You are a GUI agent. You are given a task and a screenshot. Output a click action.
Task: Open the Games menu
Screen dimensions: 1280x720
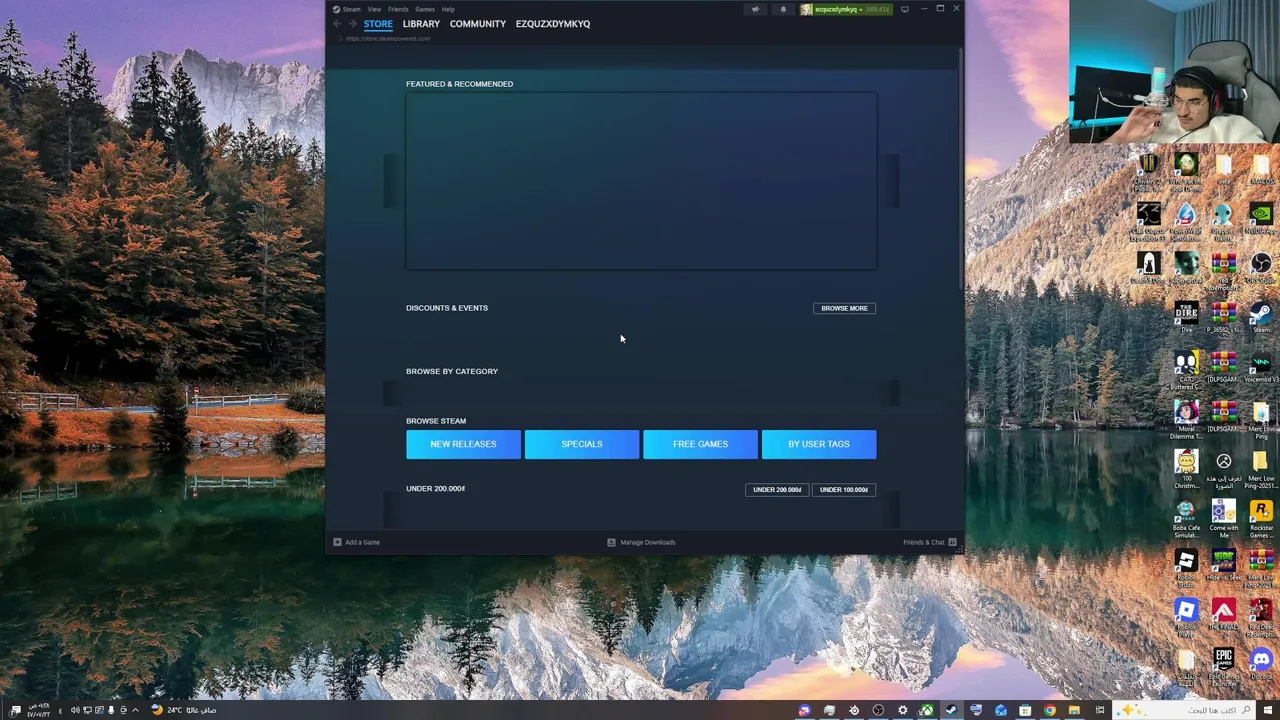pyautogui.click(x=425, y=9)
